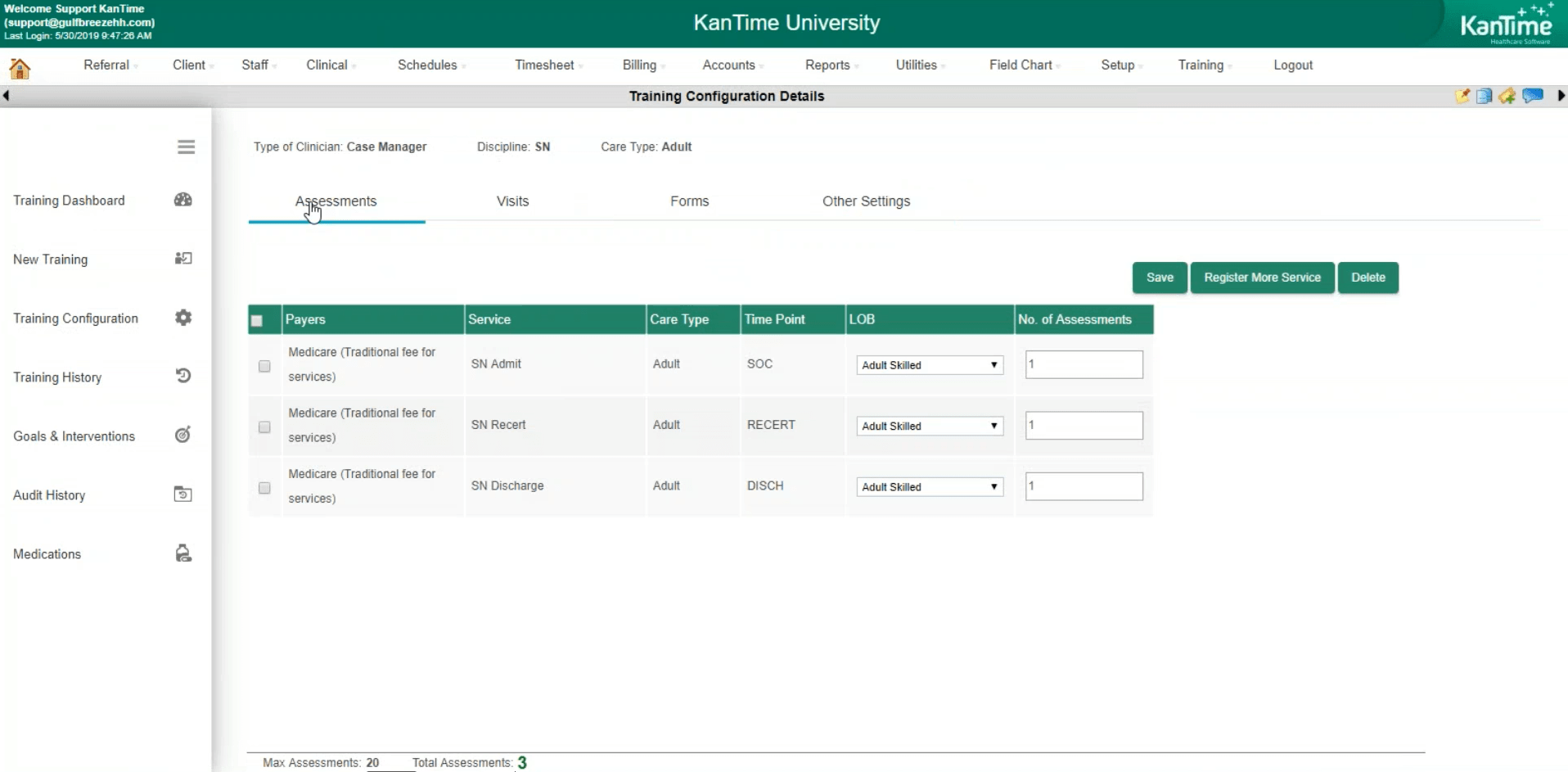The height and width of the screenshot is (772, 1568).
Task: Expand the Setup menu
Action: (1122, 65)
